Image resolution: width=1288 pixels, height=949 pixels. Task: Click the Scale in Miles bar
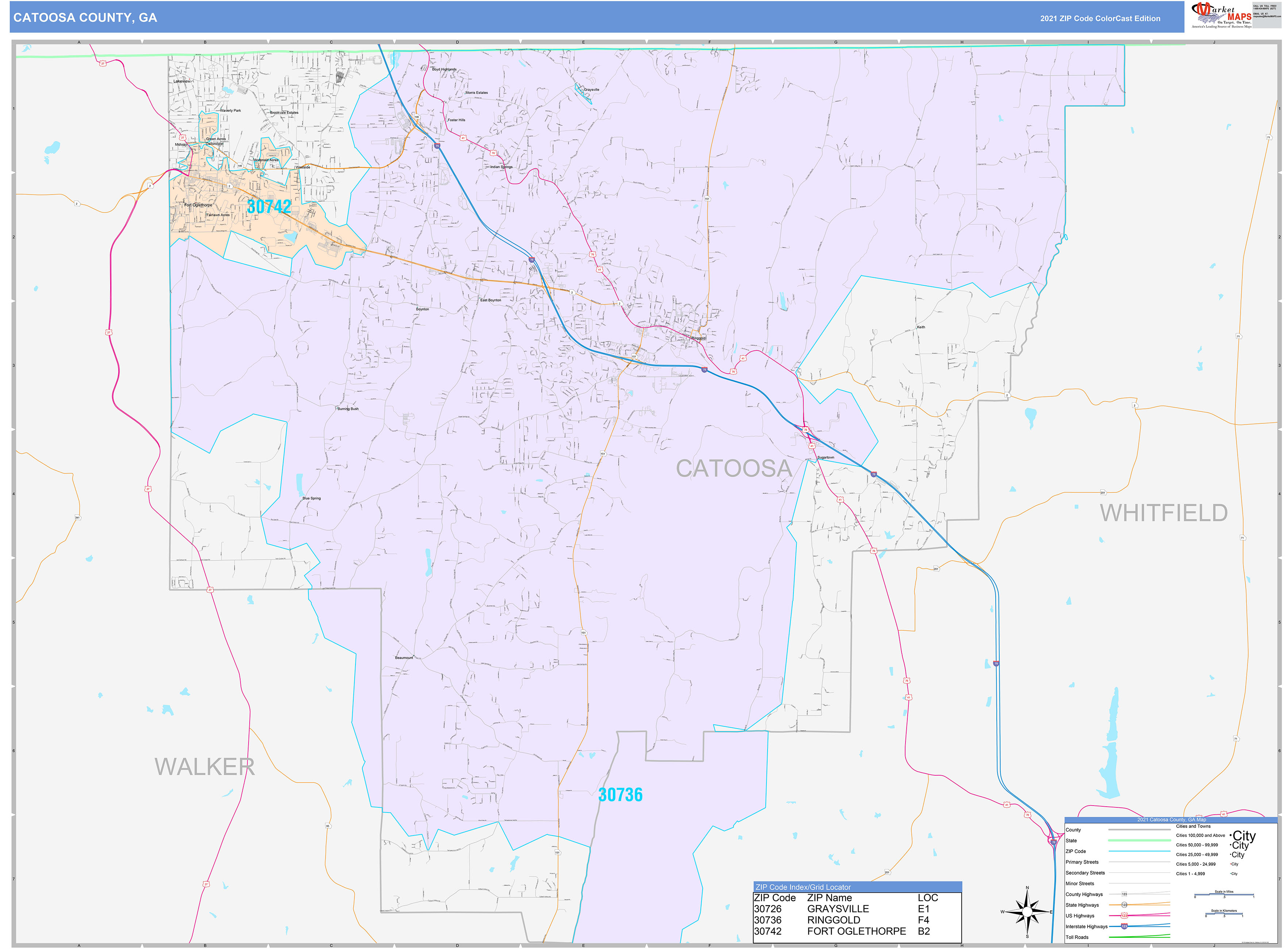pos(1224,894)
